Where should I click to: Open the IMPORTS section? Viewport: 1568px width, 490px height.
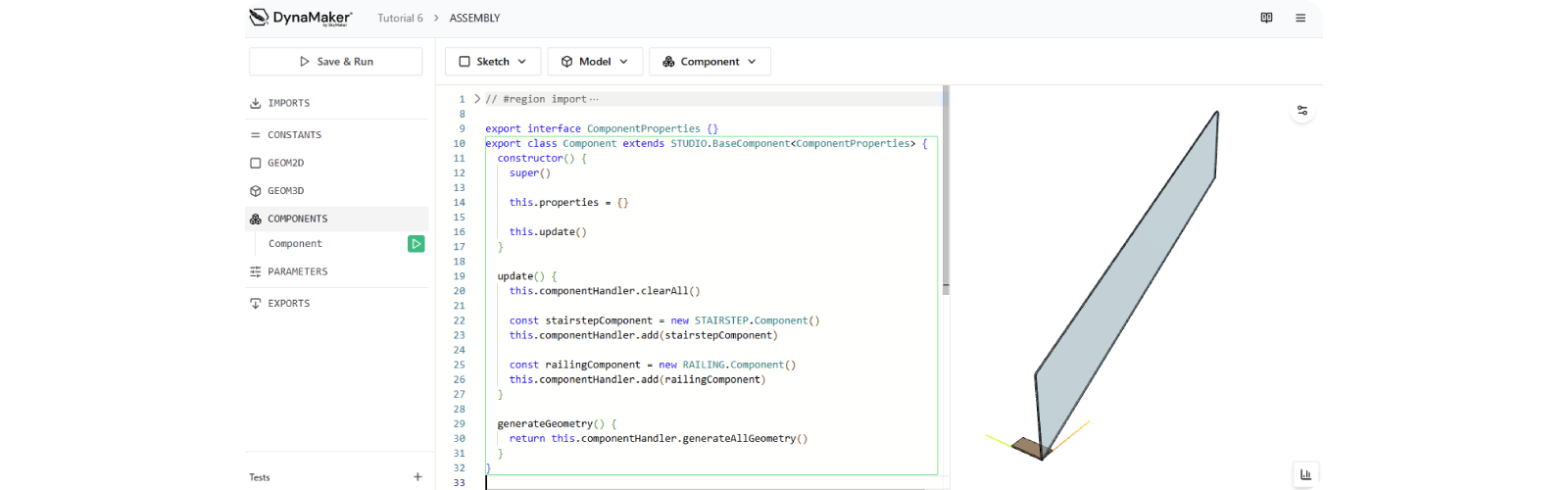click(x=288, y=103)
